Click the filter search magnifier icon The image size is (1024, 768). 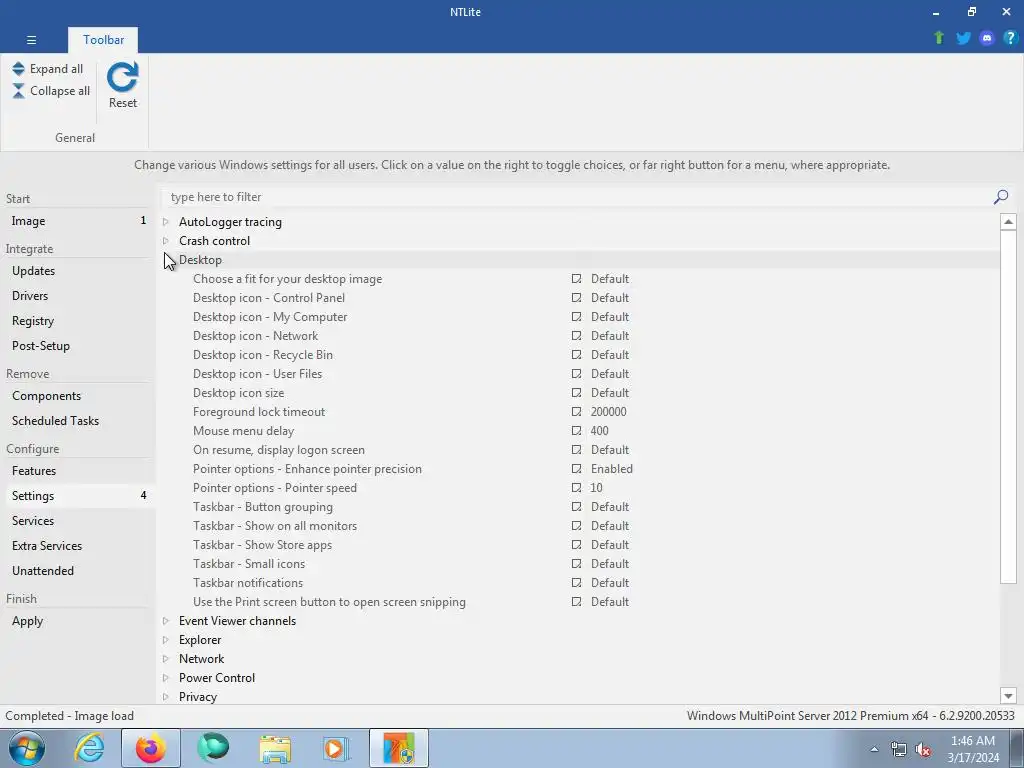(1000, 197)
